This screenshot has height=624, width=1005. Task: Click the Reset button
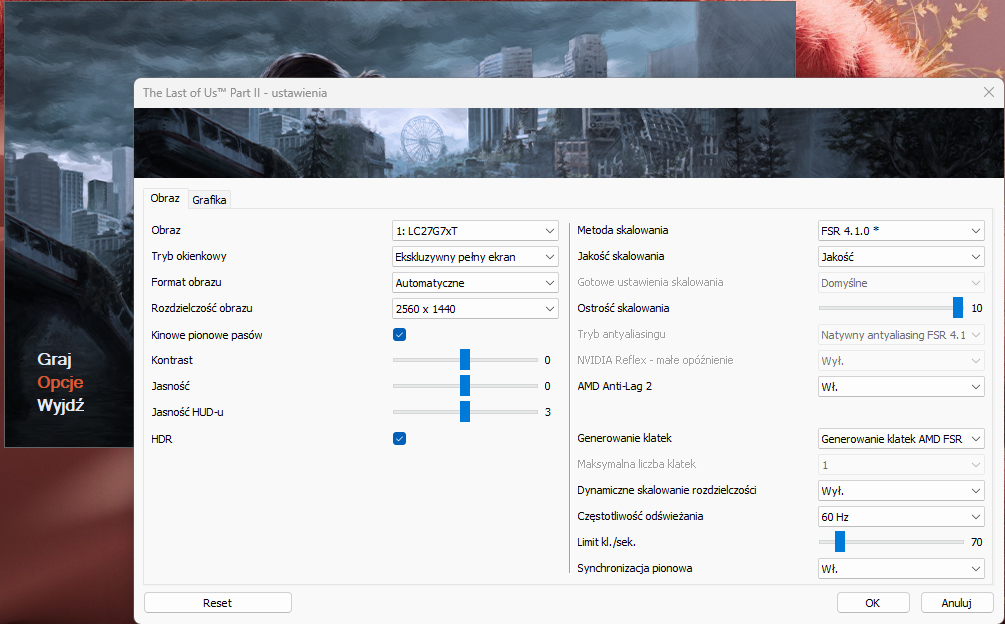click(218, 603)
